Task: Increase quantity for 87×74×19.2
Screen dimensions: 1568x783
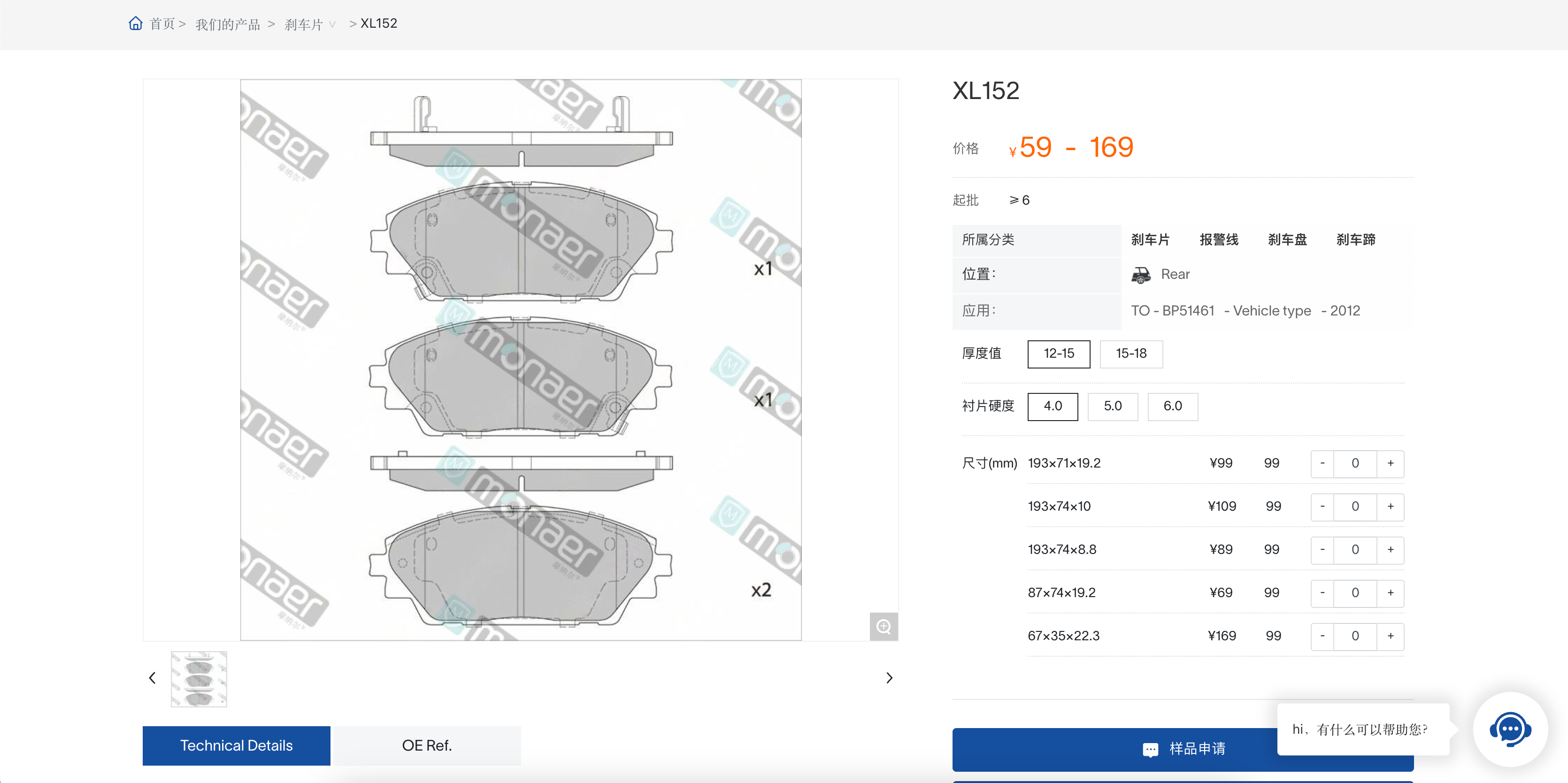Action: click(1390, 593)
